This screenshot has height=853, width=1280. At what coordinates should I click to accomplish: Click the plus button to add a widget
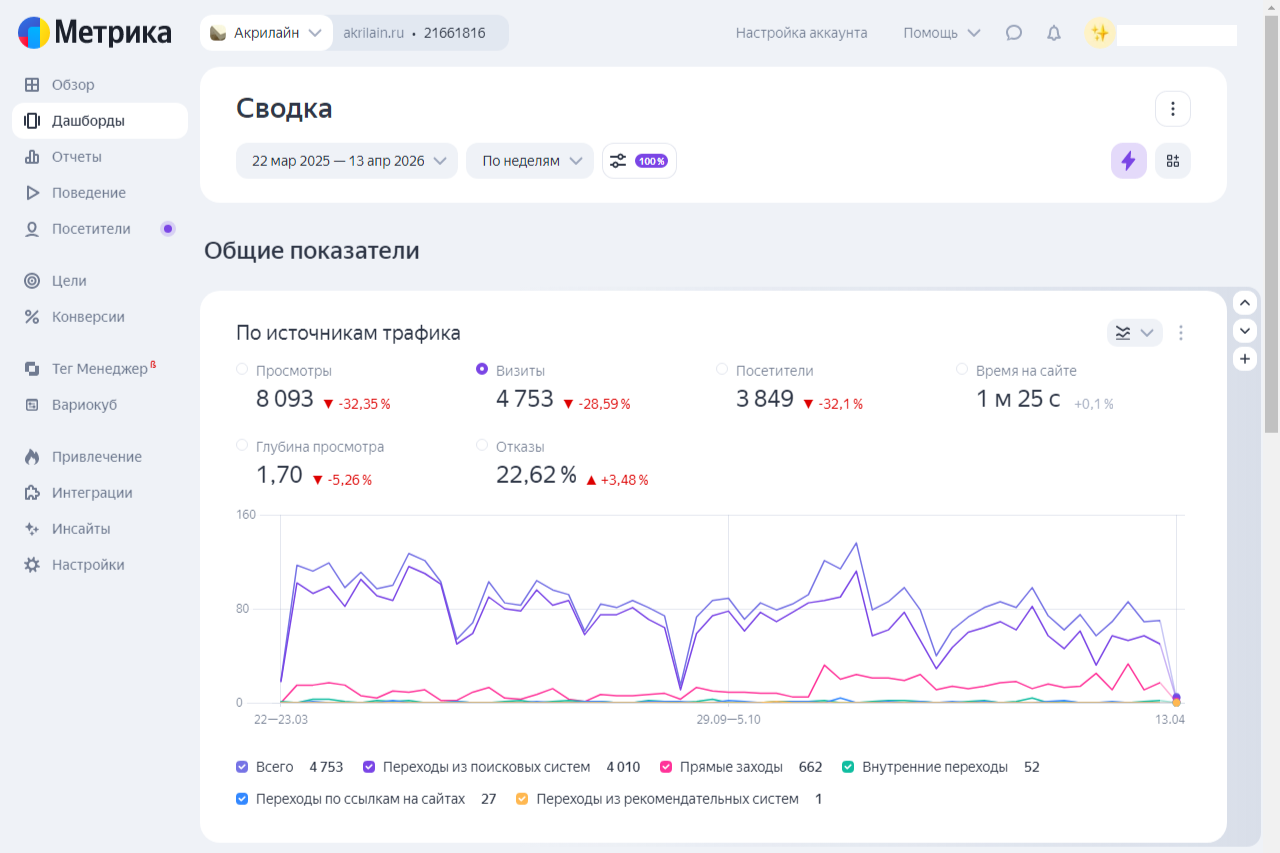[1245, 359]
